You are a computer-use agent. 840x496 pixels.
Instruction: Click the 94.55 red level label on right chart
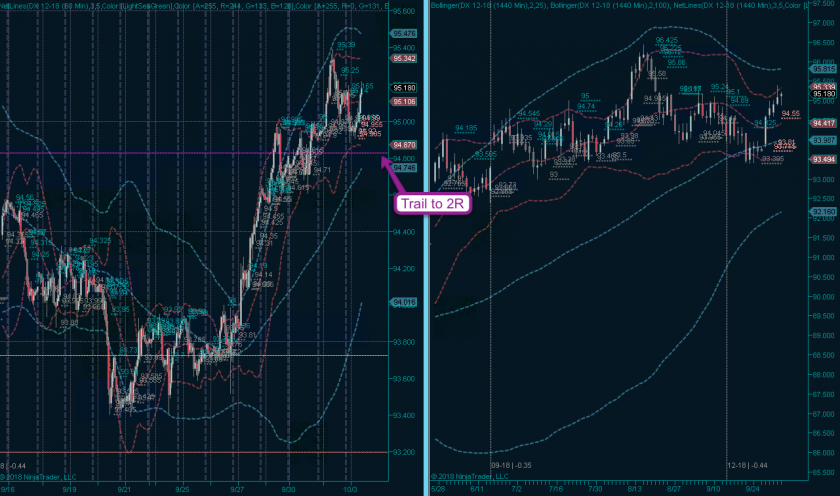point(791,114)
